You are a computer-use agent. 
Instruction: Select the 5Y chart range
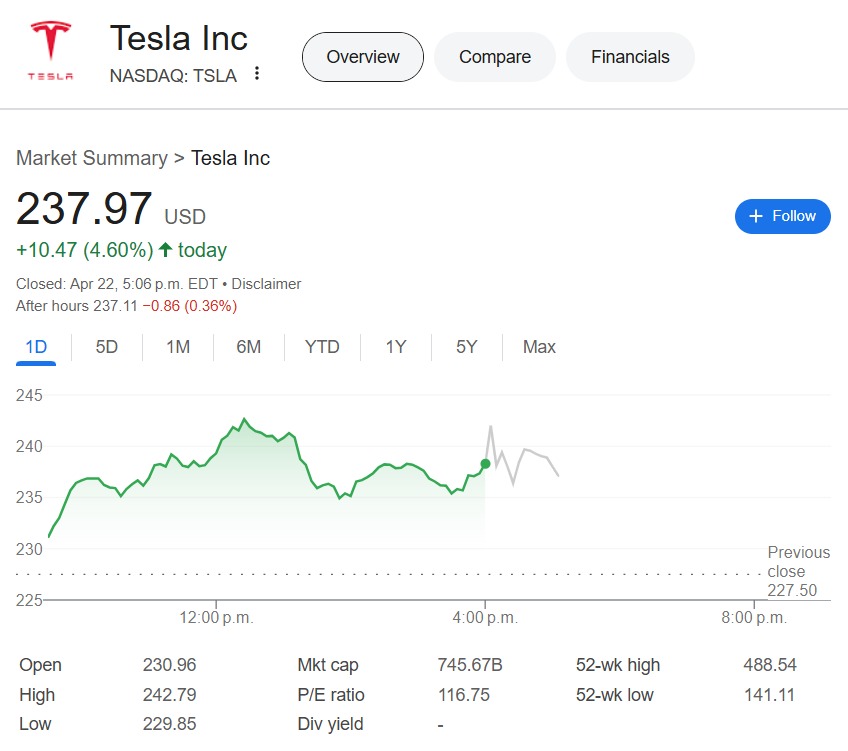(x=467, y=347)
